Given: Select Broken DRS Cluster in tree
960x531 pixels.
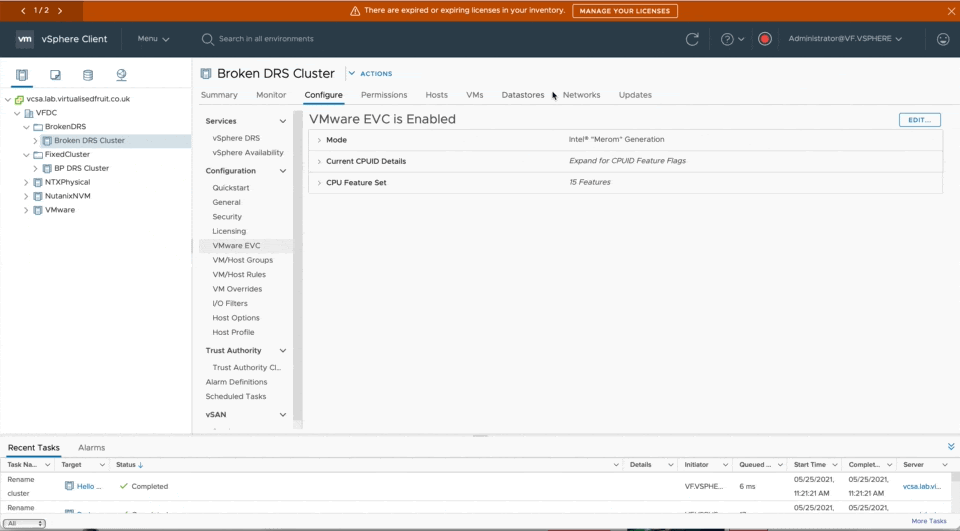Looking at the screenshot, I should pos(89,140).
